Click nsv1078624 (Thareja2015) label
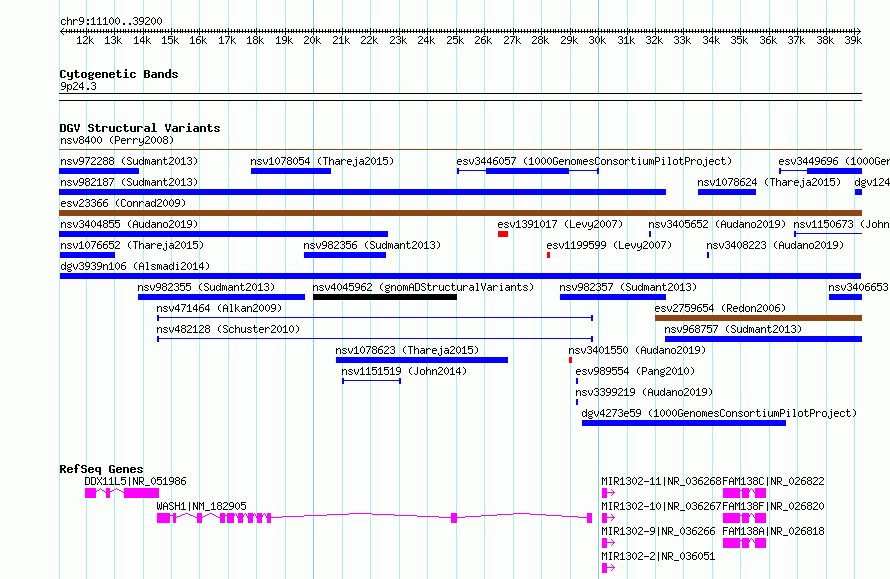 coord(769,182)
